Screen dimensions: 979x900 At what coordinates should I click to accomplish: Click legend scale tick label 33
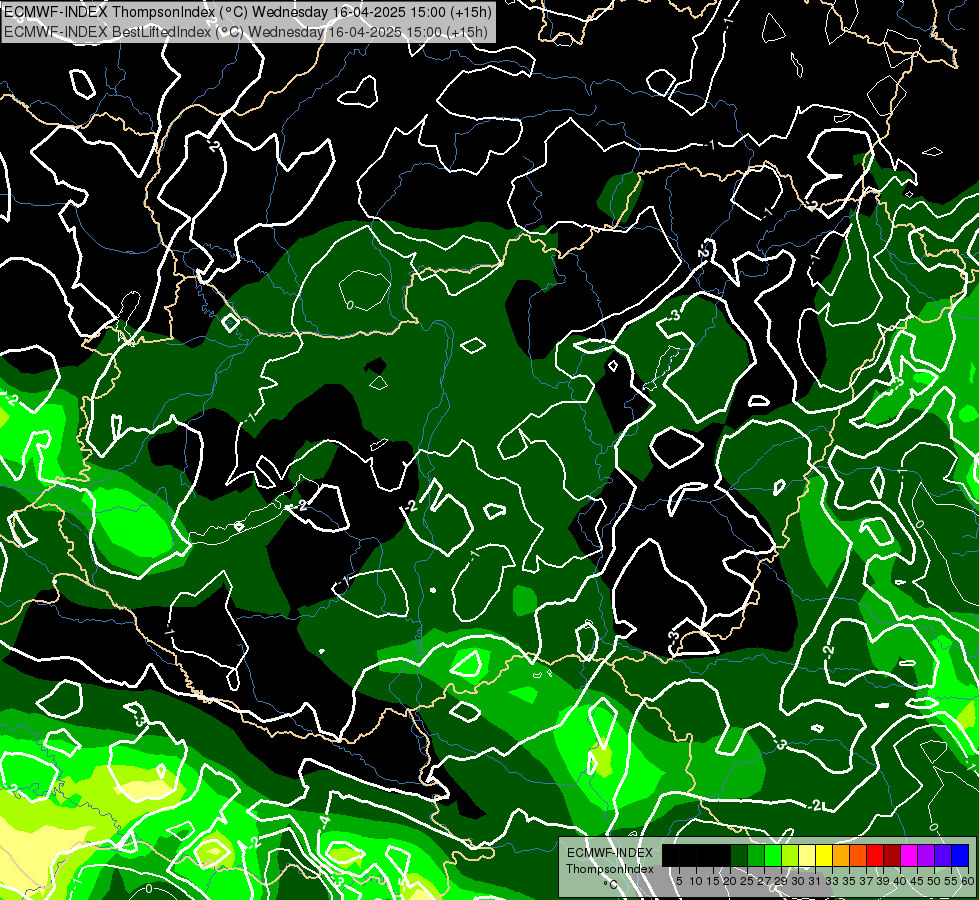(832, 881)
